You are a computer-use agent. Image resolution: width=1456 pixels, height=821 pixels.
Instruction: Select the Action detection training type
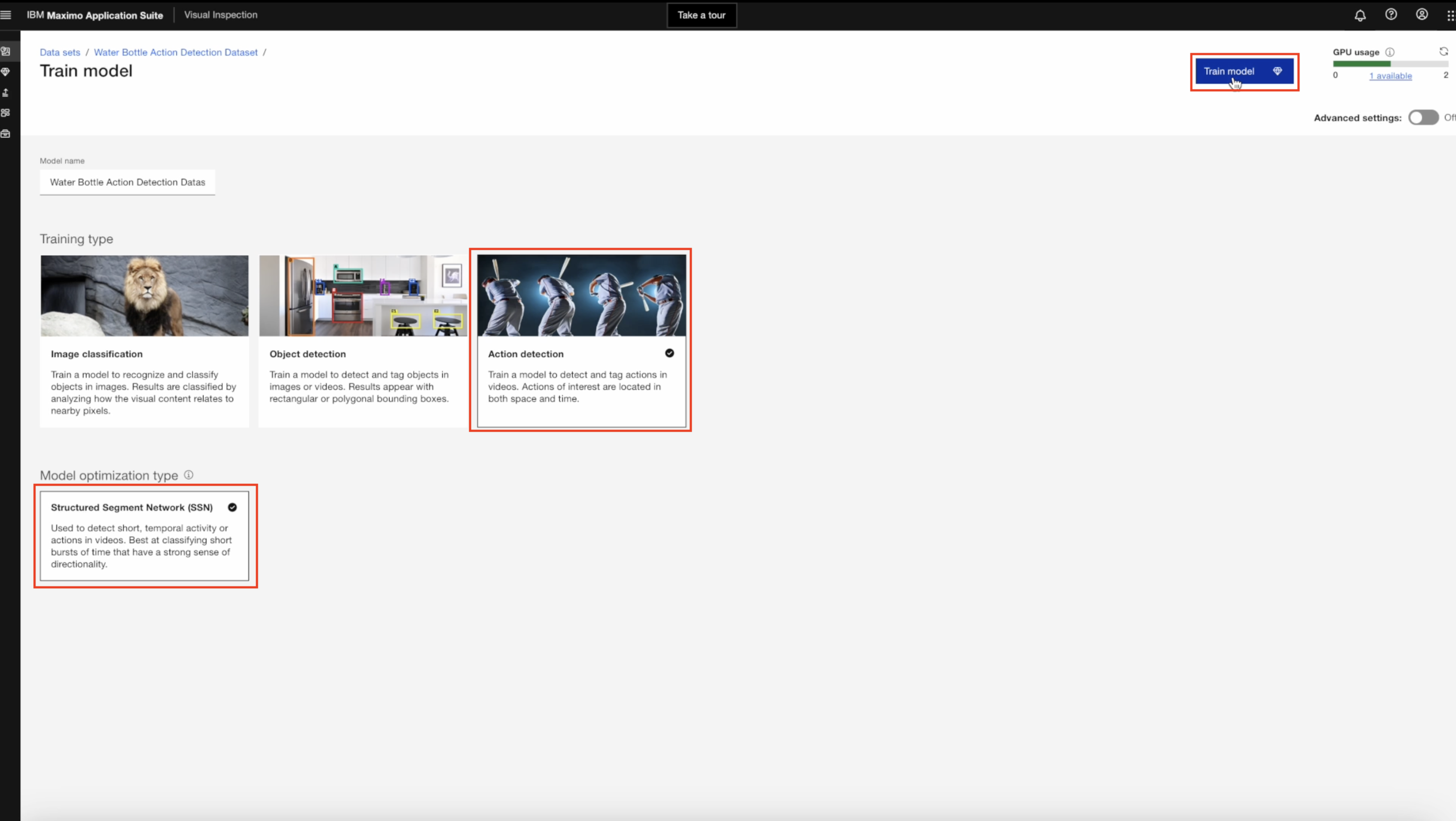pos(581,340)
